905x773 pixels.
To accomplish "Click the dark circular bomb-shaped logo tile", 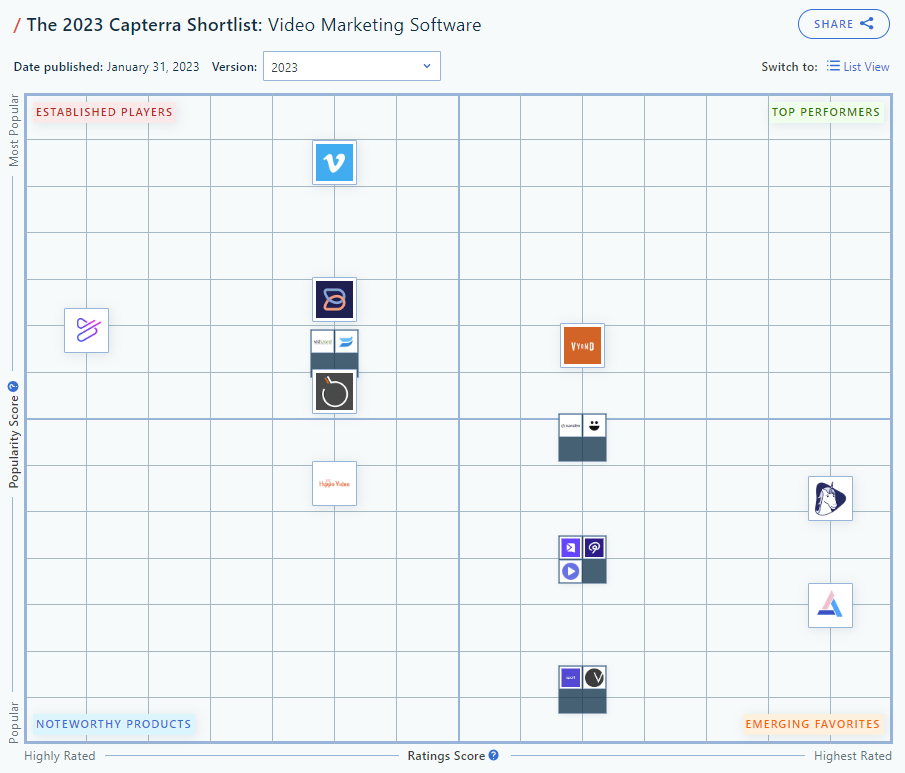I will pyautogui.click(x=334, y=392).
